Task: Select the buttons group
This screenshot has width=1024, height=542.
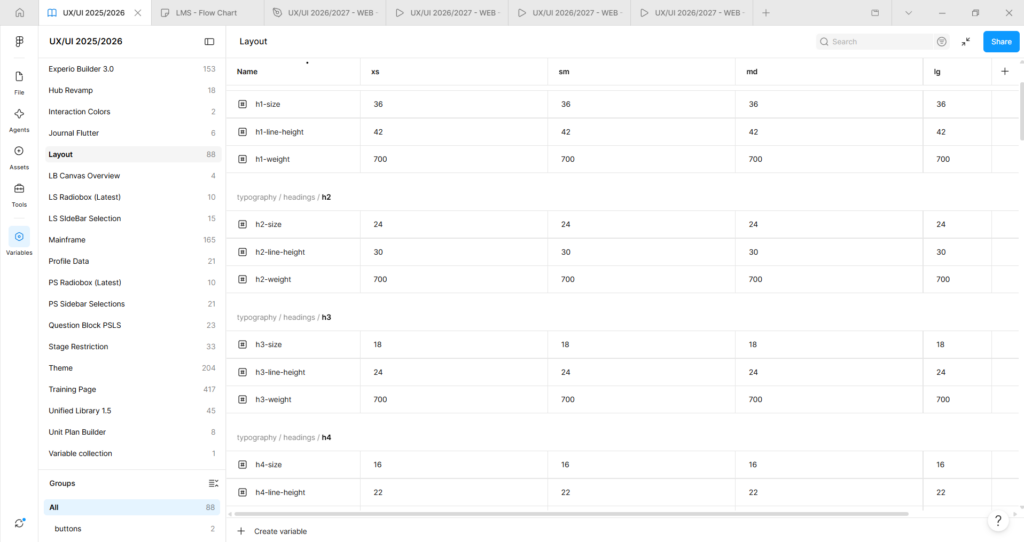Action: (132, 528)
